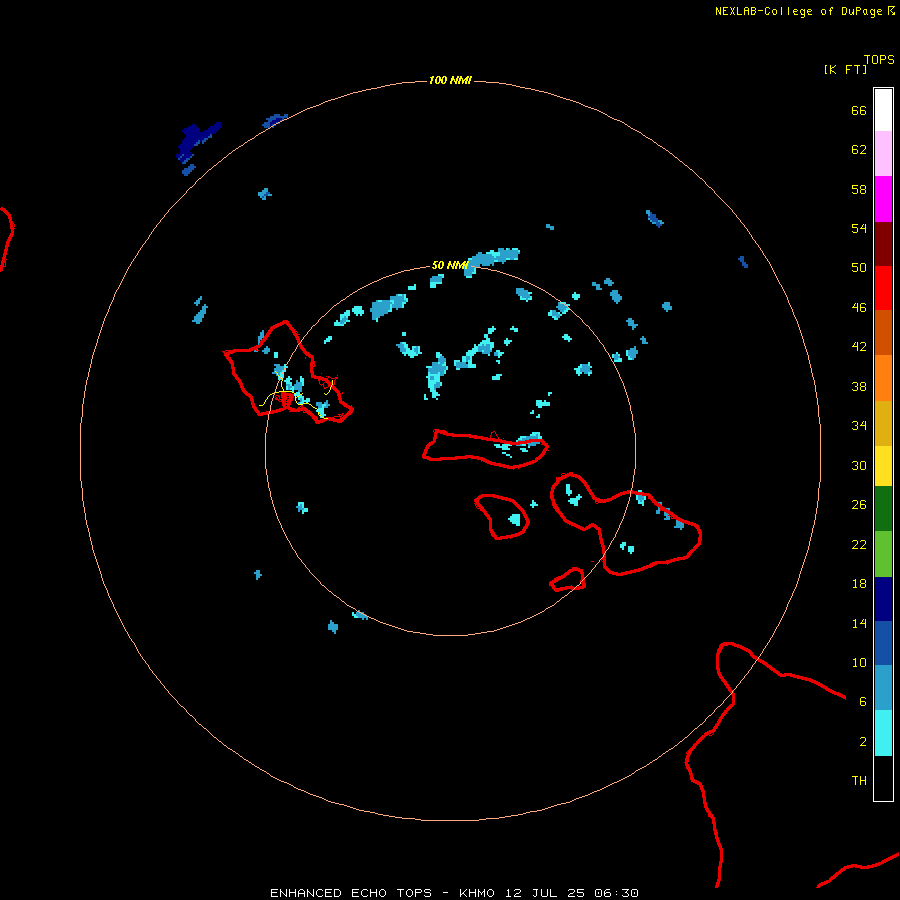
Task: Click the NEXLAB-College of DuPage text
Action: pyautogui.click(x=798, y=11)
